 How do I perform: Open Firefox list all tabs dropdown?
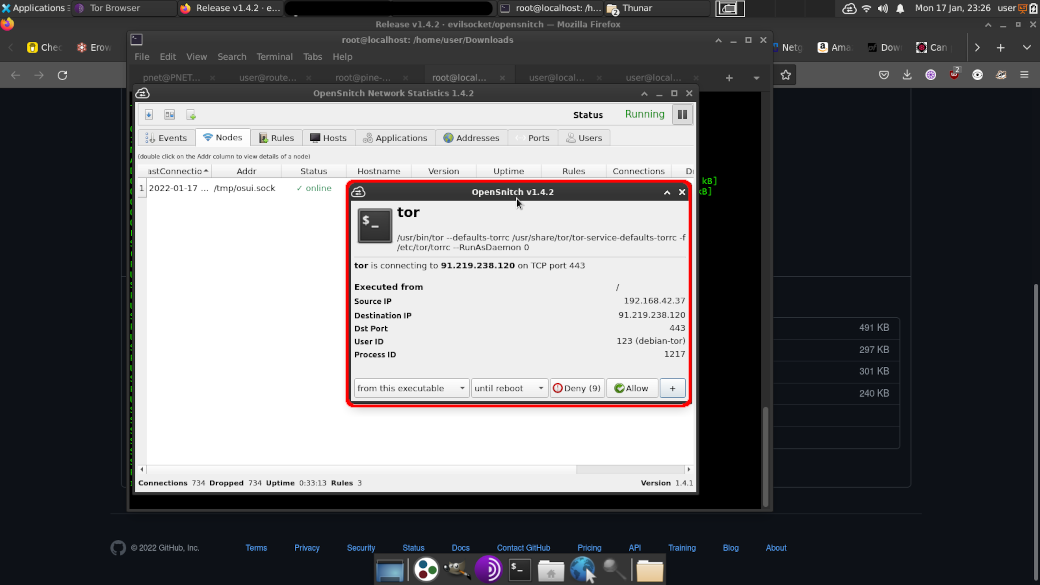pyautogui.click(x=1027, y=48)
